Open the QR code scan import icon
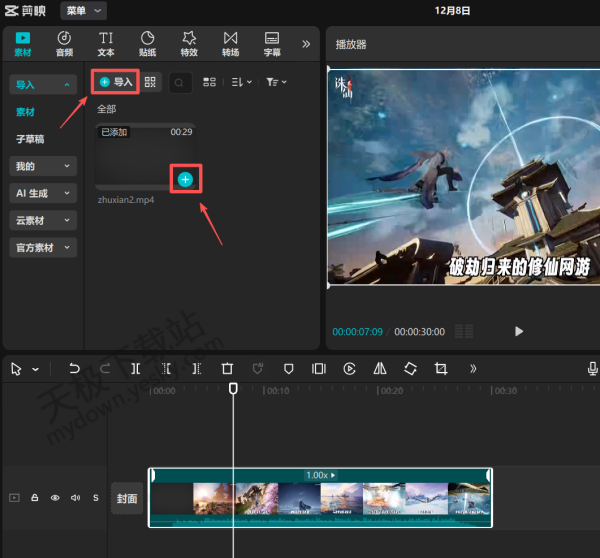Image resolution: width=600 pixels, height=558 pixels. (151, 82)
